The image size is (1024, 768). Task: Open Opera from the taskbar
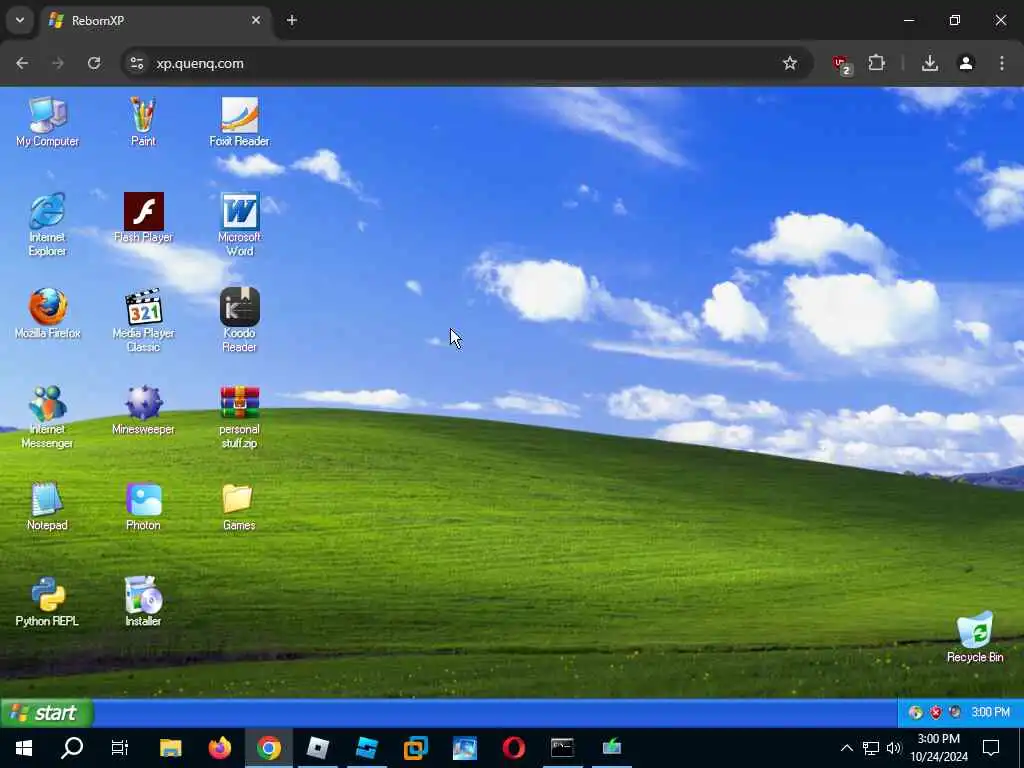tap(513, 748)
